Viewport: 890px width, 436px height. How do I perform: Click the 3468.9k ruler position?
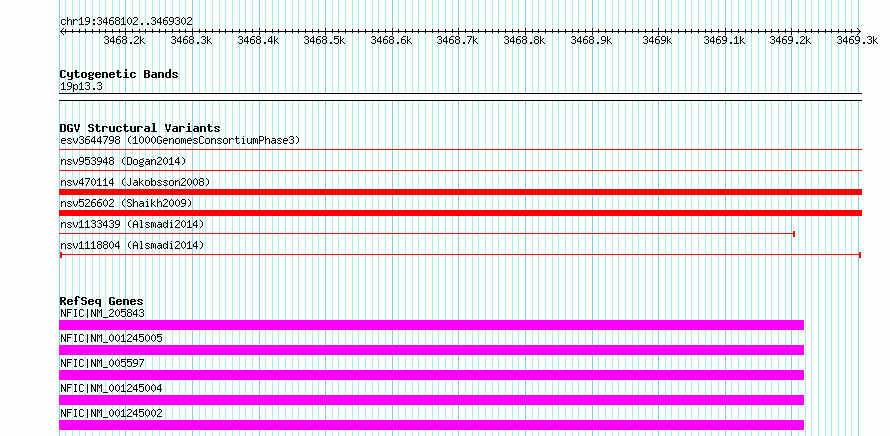tap(591, 40)
